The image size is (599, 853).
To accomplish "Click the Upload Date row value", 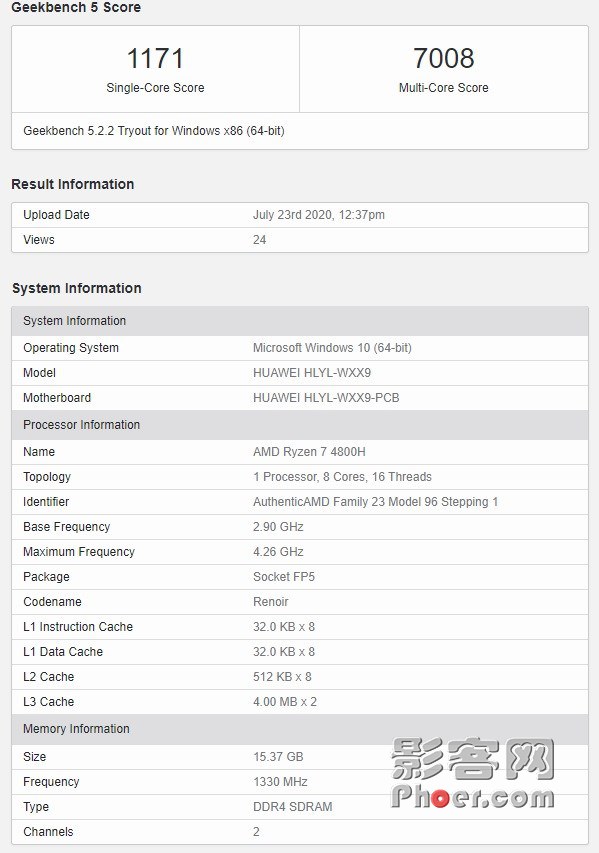I will pyautogui.click(x=318, y=215).
